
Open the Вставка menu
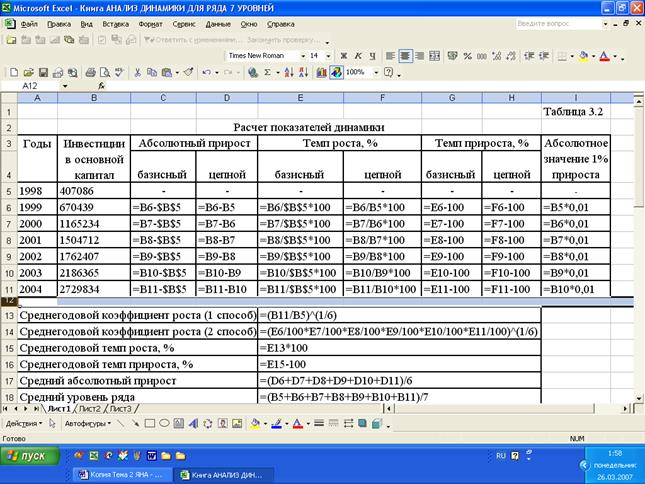pos(116,24)
